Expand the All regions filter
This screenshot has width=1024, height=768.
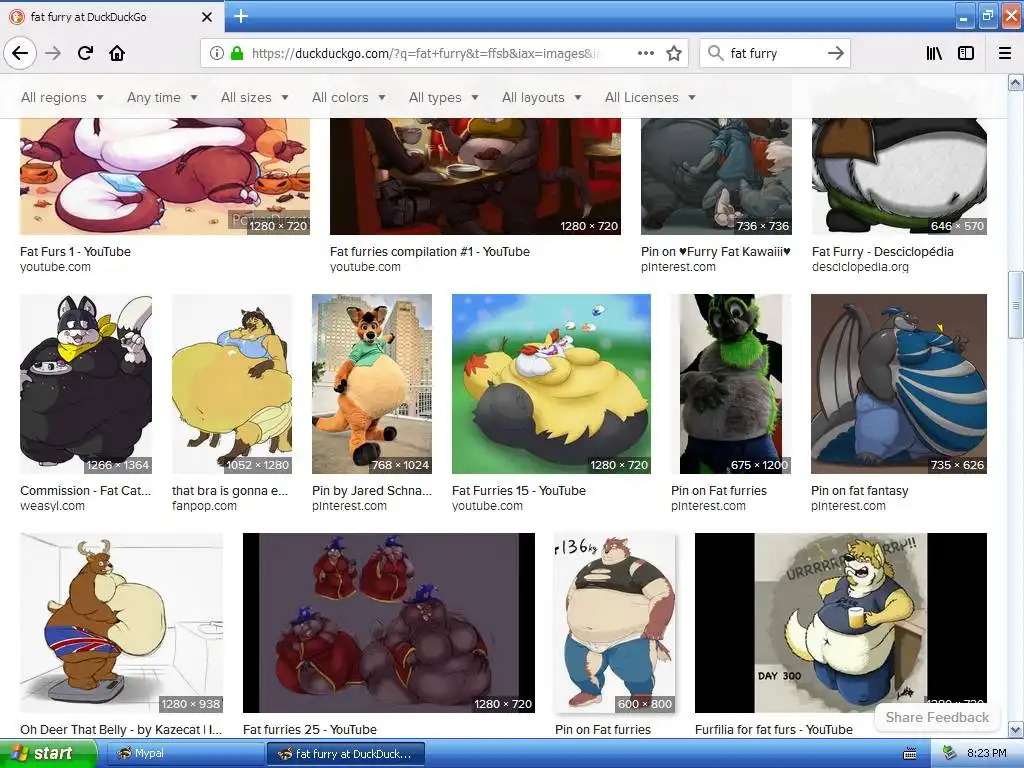[62, 97]
